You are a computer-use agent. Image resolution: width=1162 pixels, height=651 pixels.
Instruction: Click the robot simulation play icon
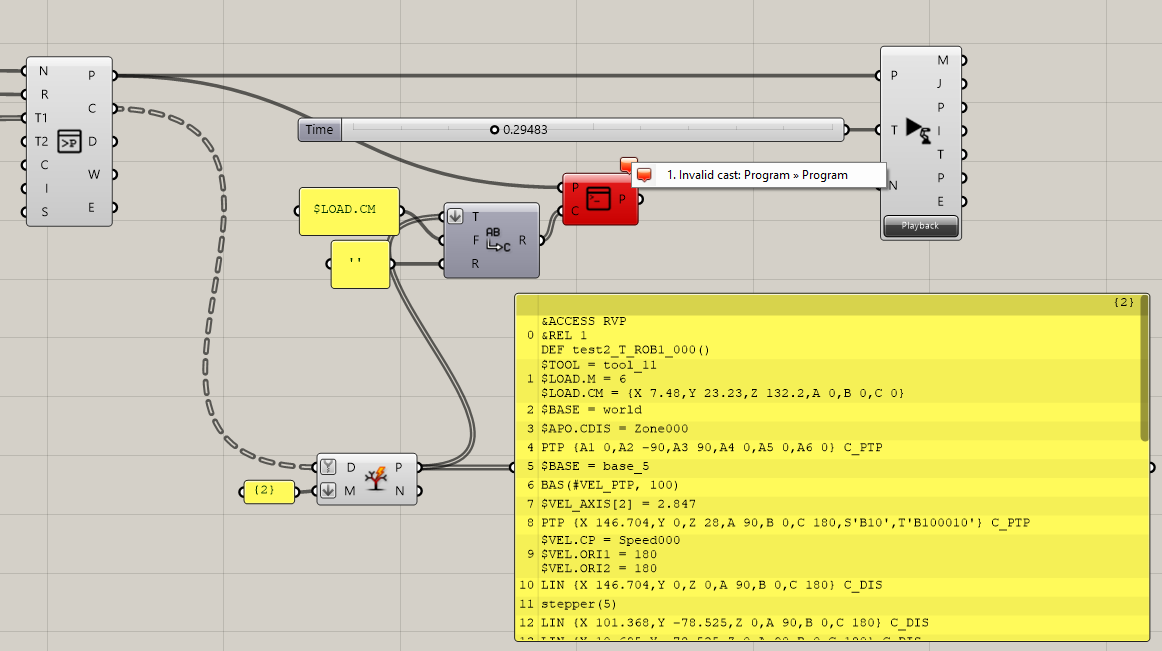click(x=918, y=130)
